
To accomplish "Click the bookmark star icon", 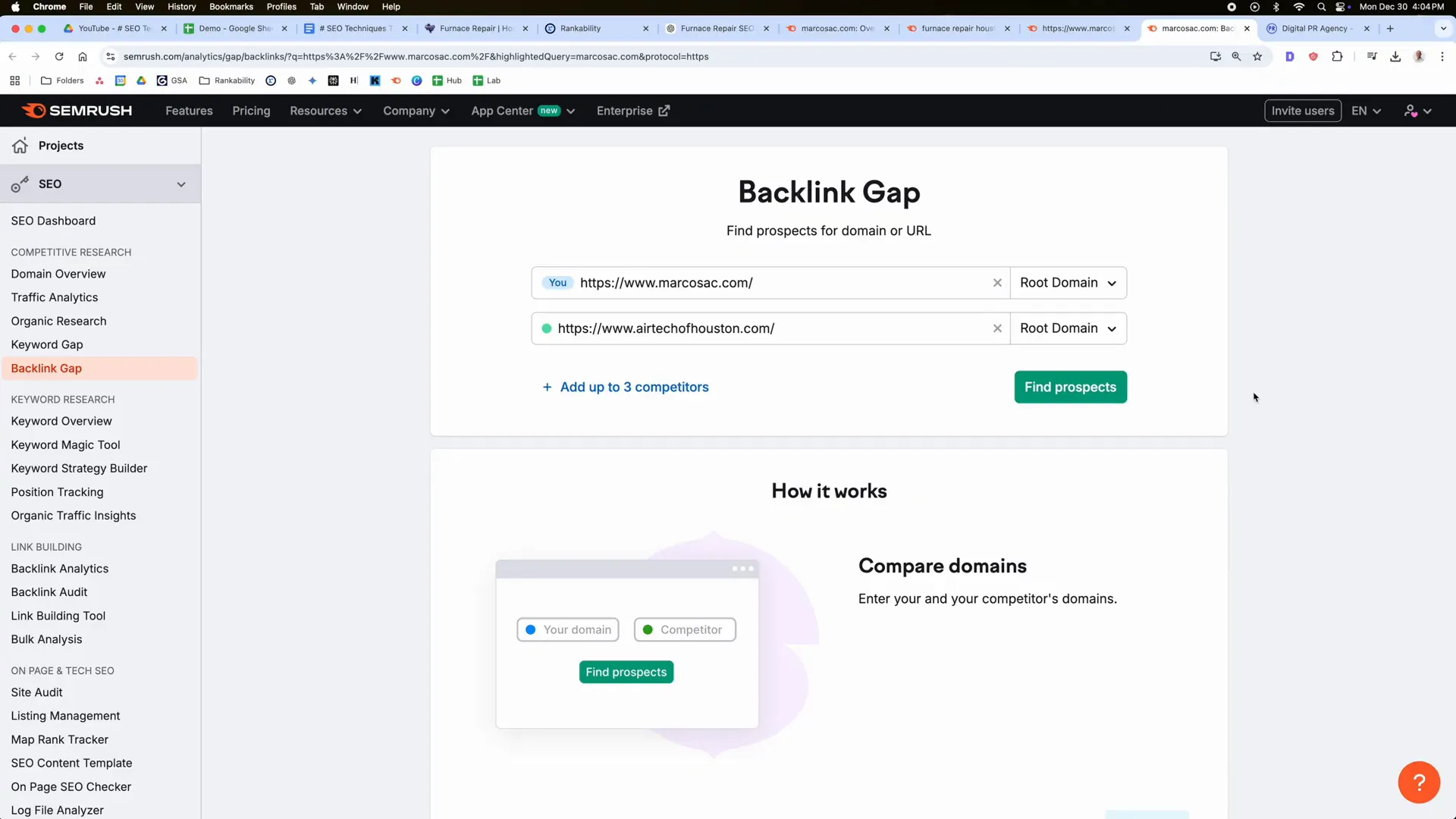I will coord(1258,56).
